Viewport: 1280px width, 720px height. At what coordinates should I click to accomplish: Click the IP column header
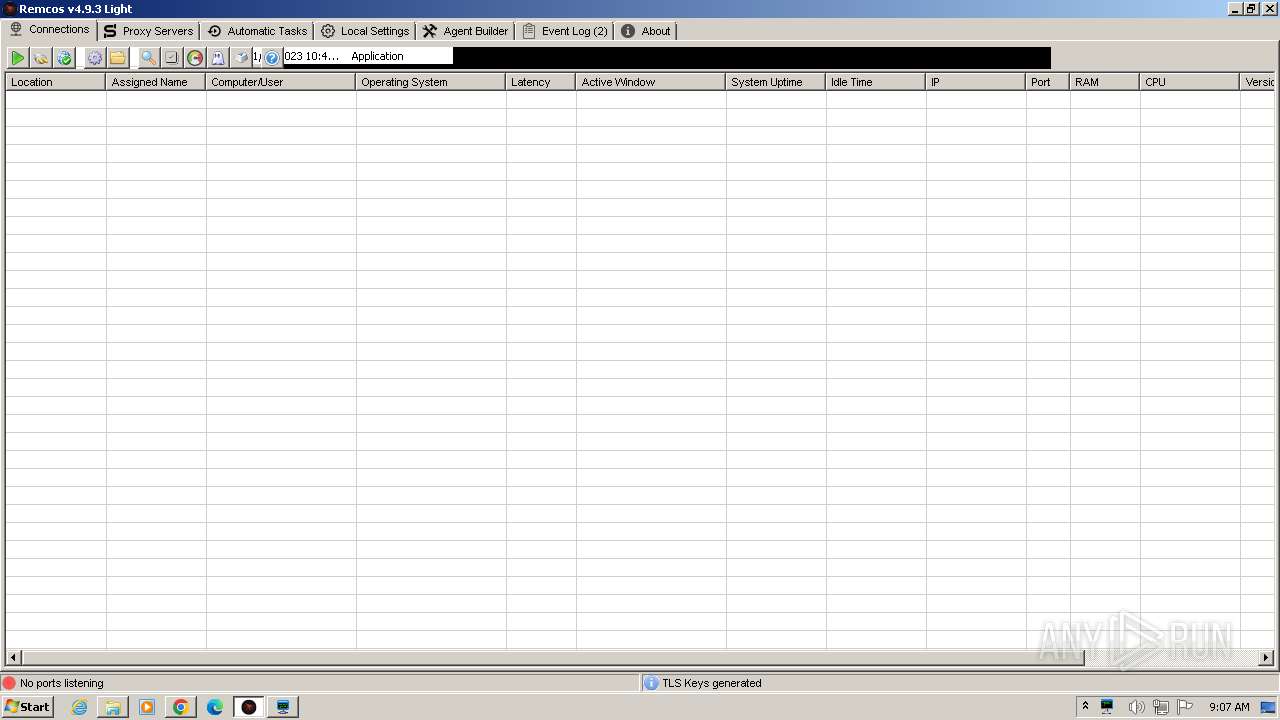coord(975,82)
